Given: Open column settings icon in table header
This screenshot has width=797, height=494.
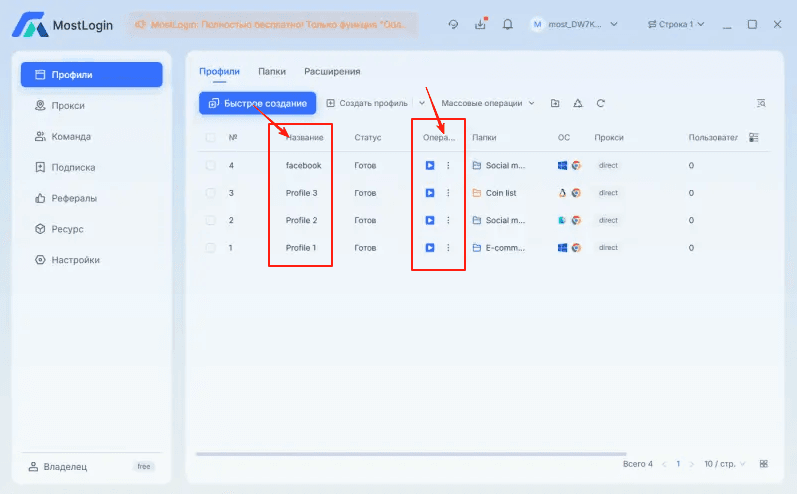Looking at the screenshot, I should coord(754,137).
